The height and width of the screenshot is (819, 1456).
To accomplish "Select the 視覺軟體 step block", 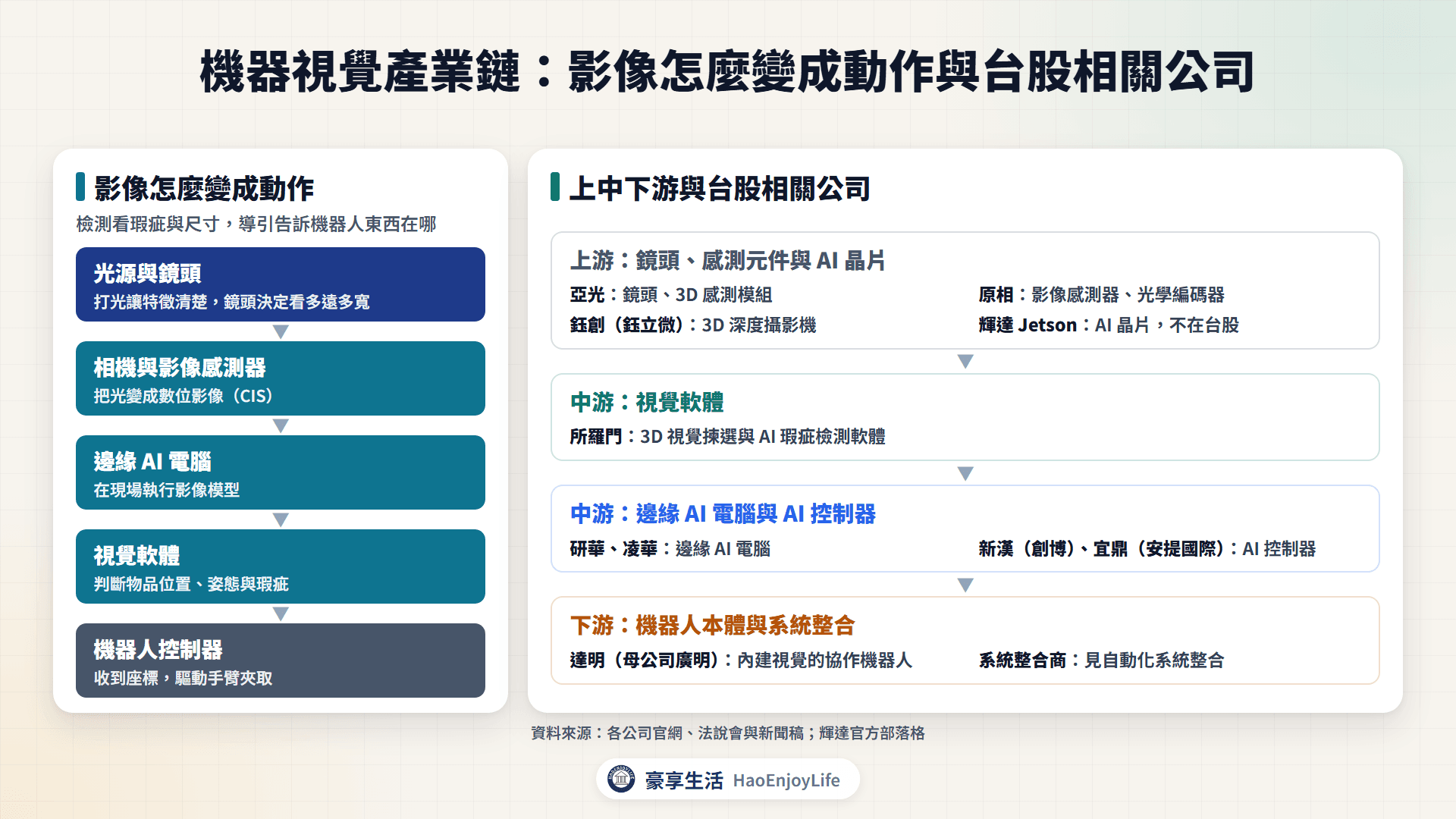I will pos(281,566).
